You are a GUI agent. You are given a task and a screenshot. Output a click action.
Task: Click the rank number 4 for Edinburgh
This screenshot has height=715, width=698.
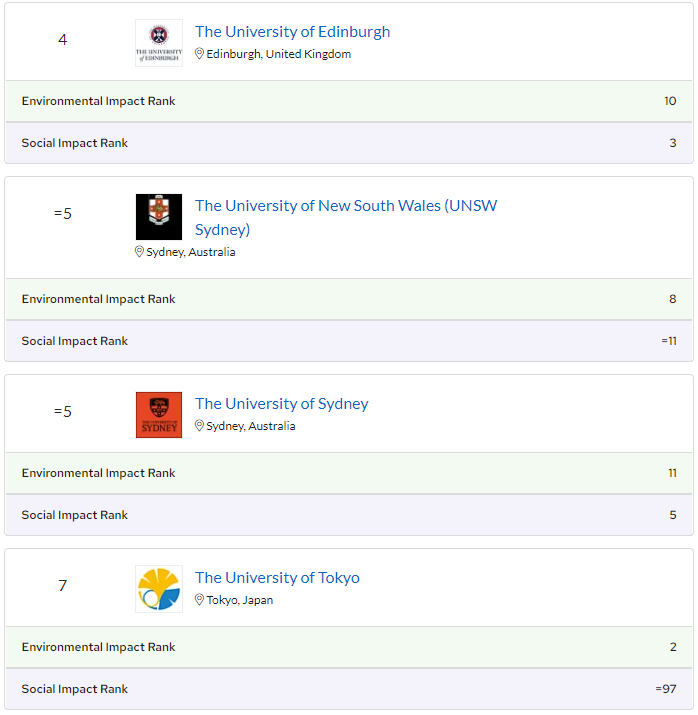click(62, 40)
